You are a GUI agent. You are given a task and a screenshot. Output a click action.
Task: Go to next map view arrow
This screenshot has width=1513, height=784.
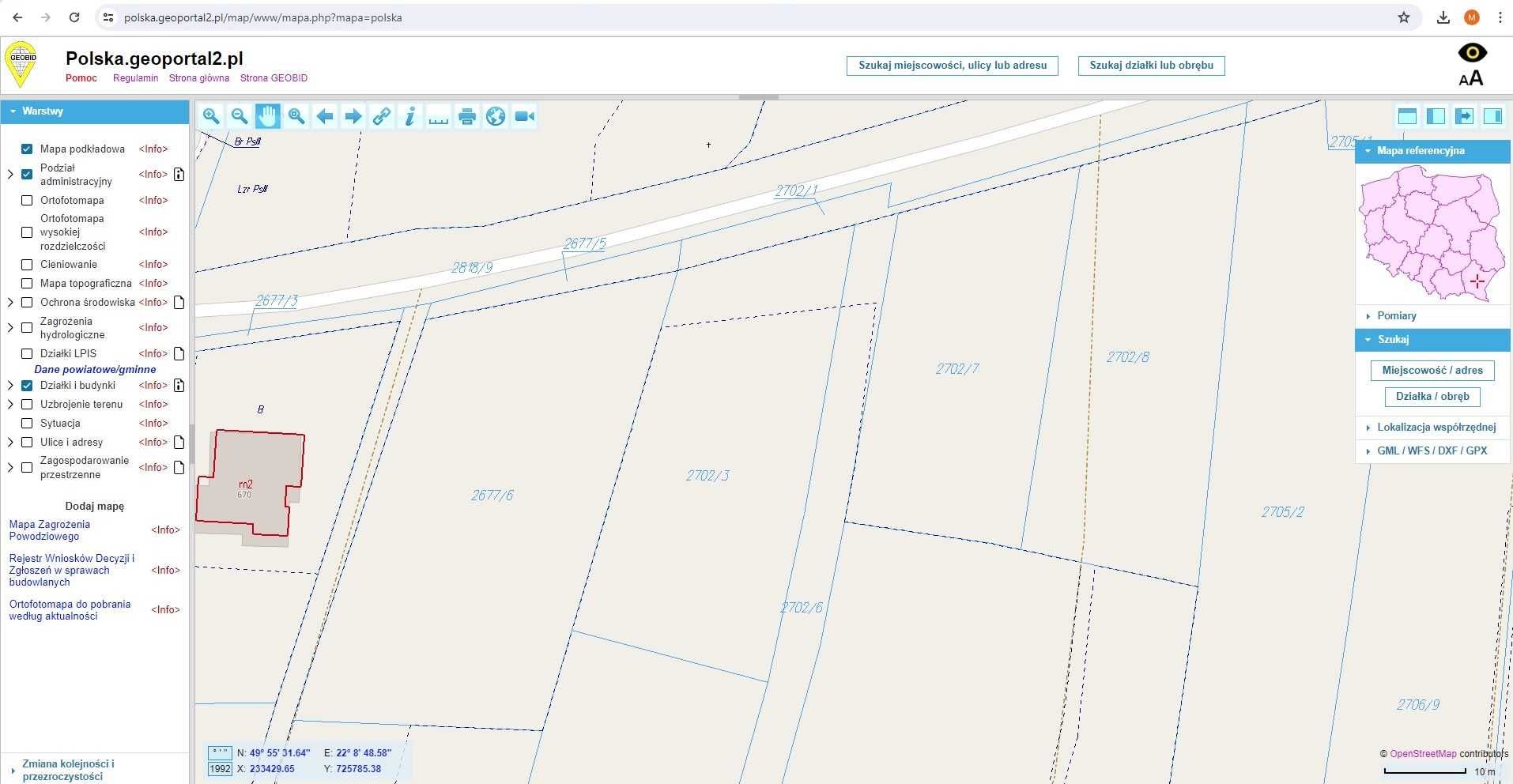[x=353, y=117]
